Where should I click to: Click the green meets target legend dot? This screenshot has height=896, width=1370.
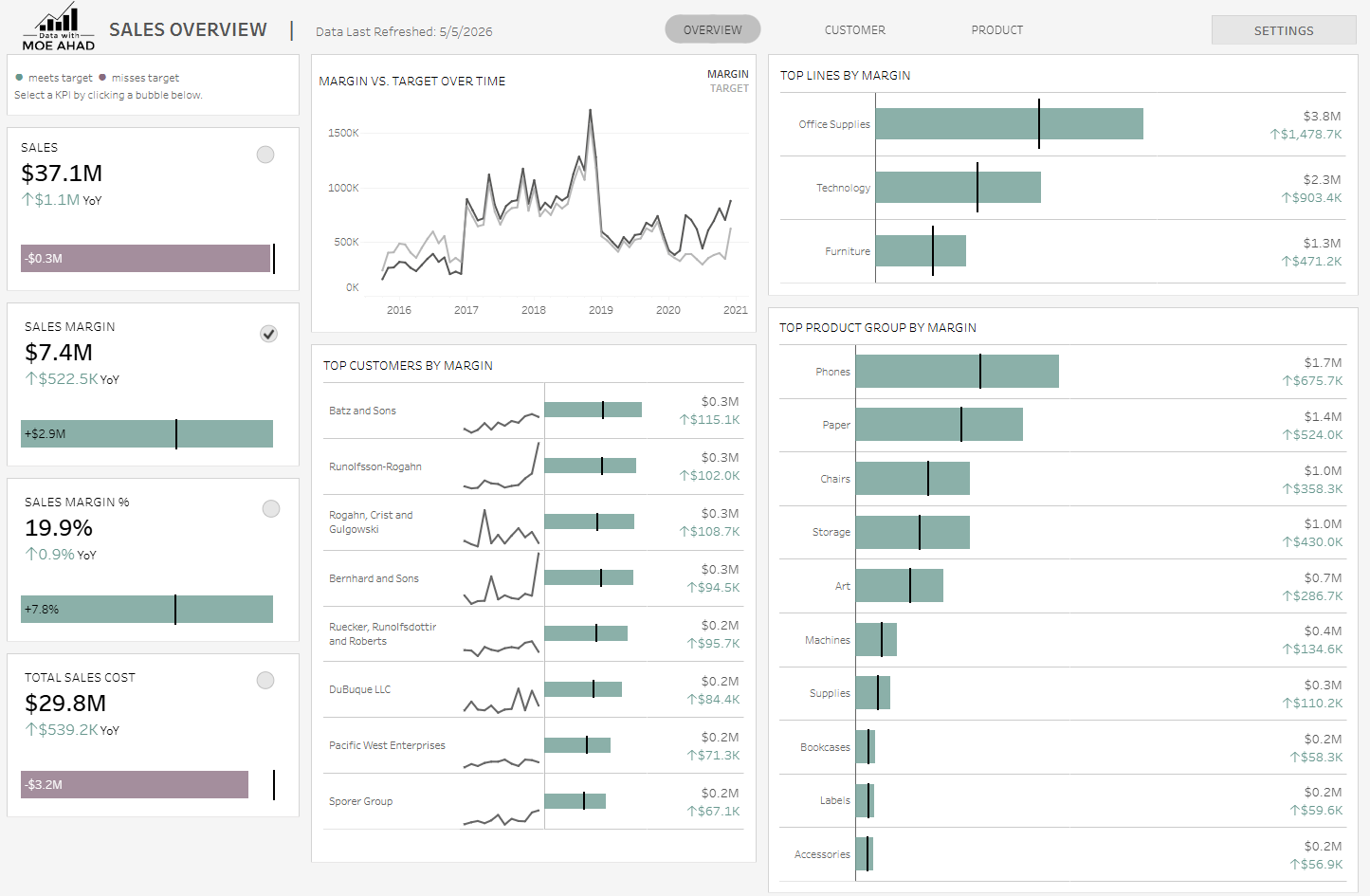click(x=19, y=78)
